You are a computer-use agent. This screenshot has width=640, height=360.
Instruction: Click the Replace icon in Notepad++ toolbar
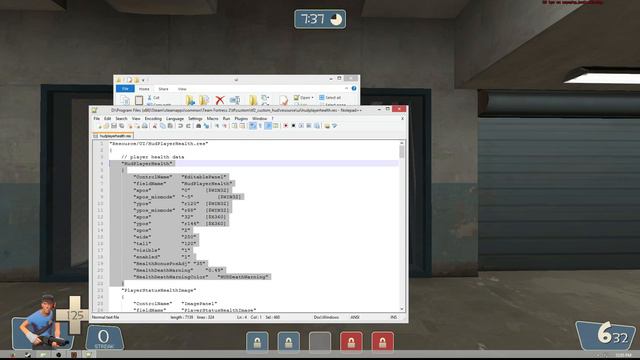click(207, 126)
